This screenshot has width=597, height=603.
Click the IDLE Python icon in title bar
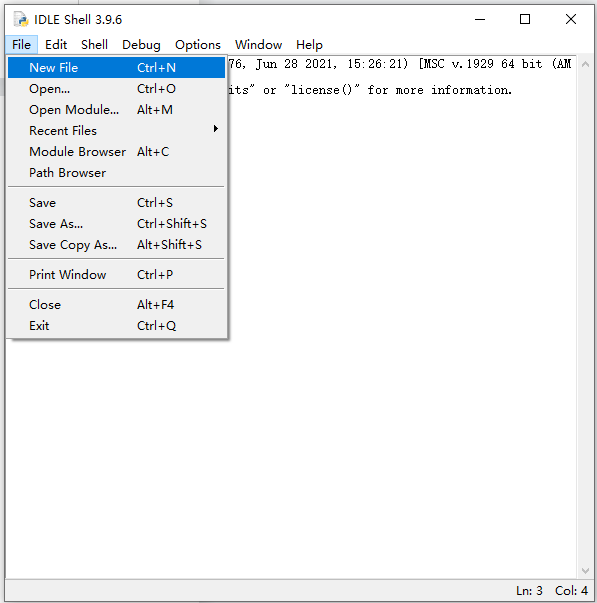tap(20, 19)
